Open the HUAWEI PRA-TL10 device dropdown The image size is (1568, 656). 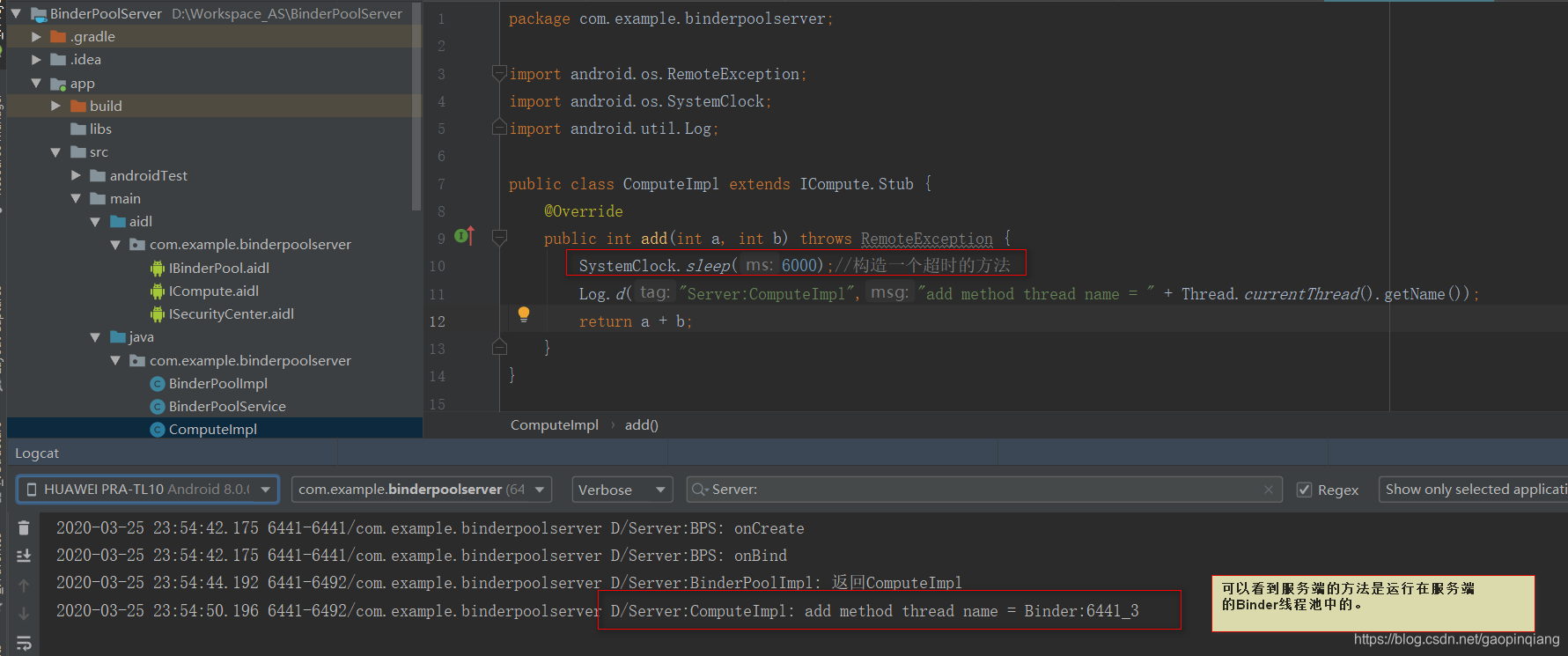click(148, 490)
